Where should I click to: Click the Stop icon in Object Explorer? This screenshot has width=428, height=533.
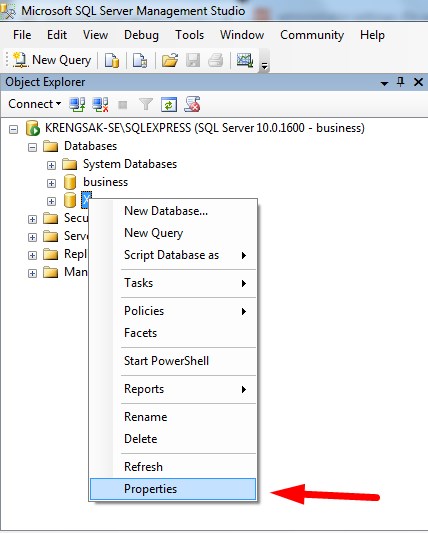122,105
